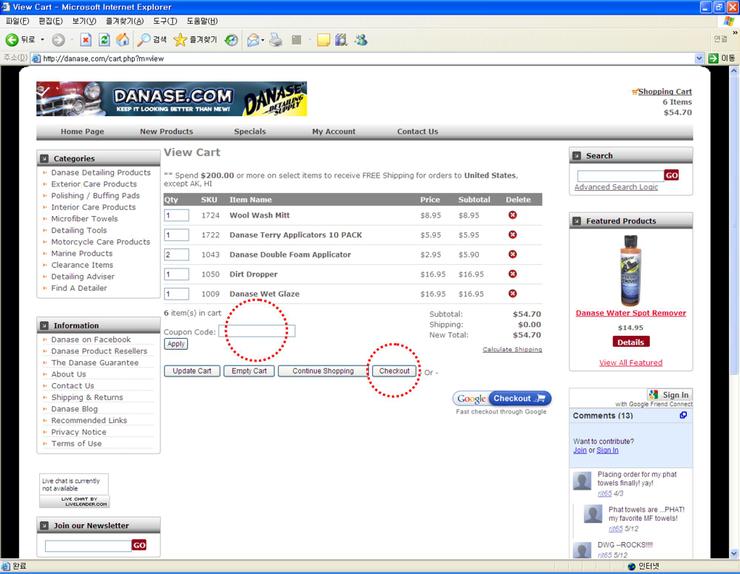Go to New Products nav tab

tap(167, 132)
